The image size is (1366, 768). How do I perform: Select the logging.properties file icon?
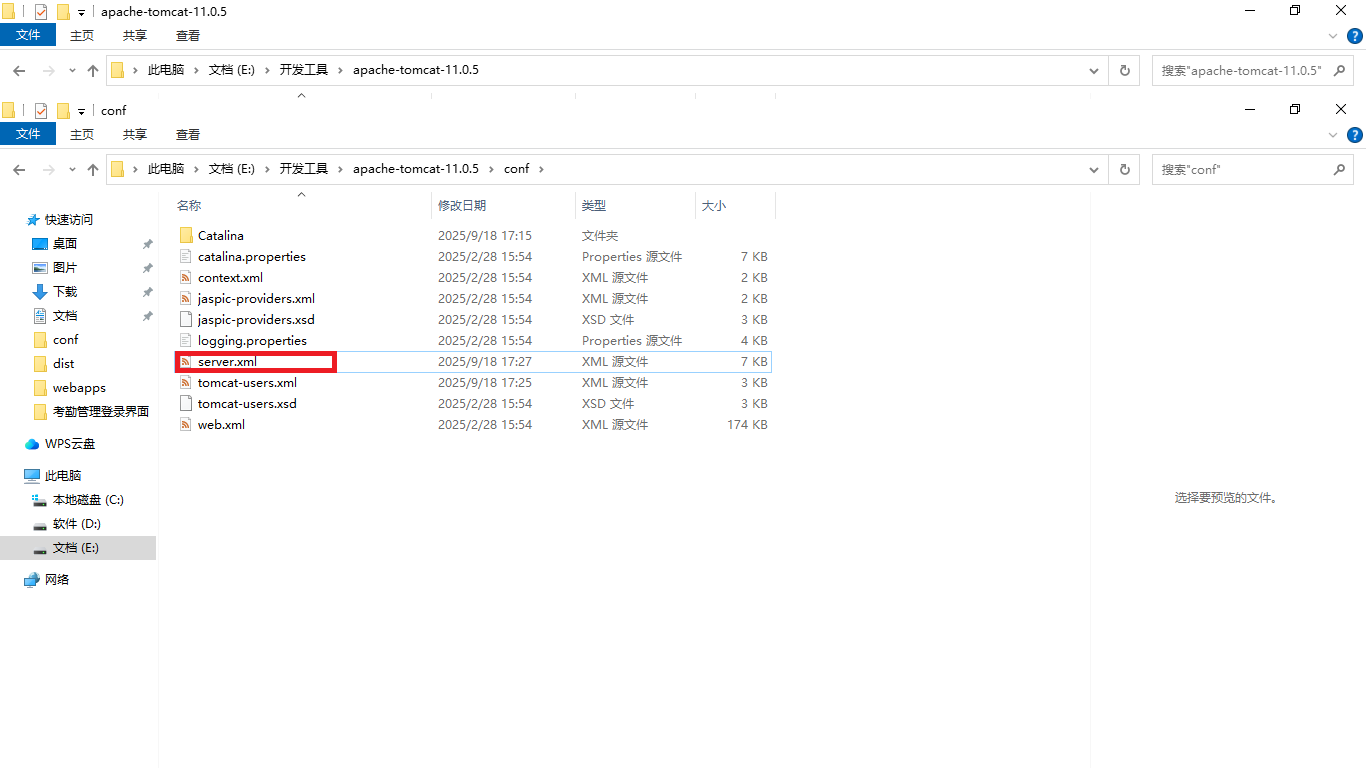pyautogui.click(x=186, y=341)
